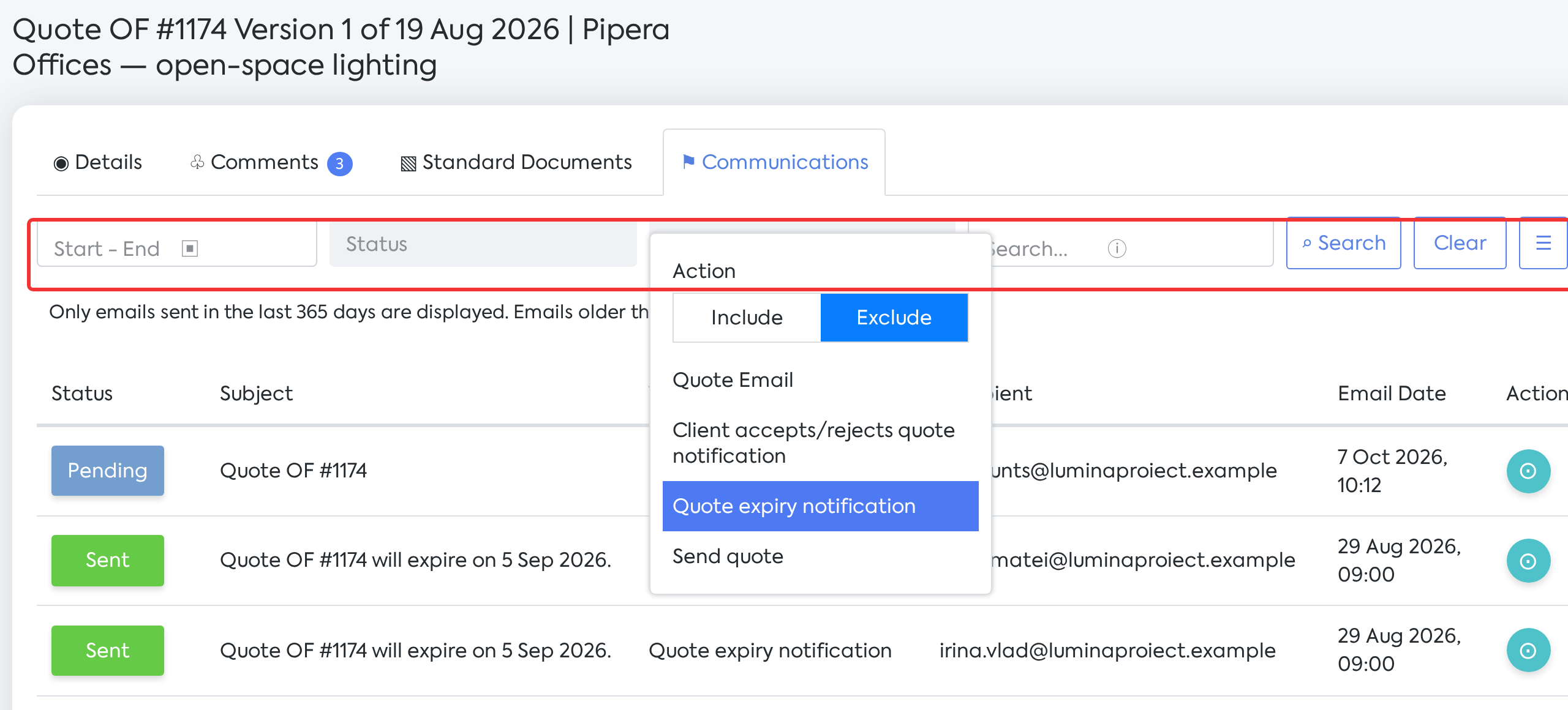Screen dimensions: 1568x710
Task: Select Quote expiry notification option
Action: [820, 506]
